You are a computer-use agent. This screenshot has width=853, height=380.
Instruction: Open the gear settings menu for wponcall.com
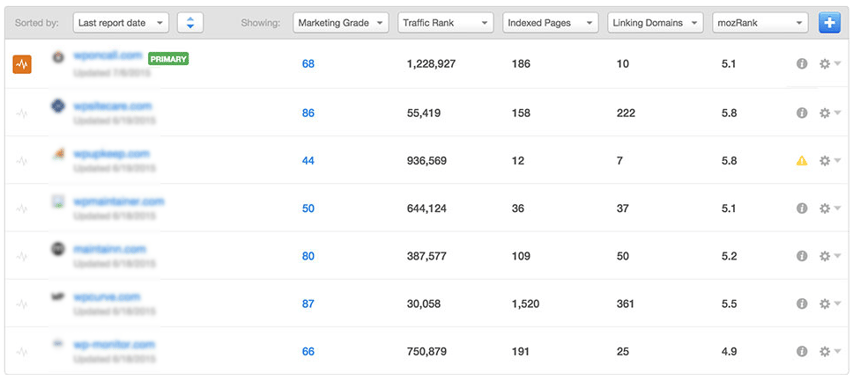click(830, 64)
